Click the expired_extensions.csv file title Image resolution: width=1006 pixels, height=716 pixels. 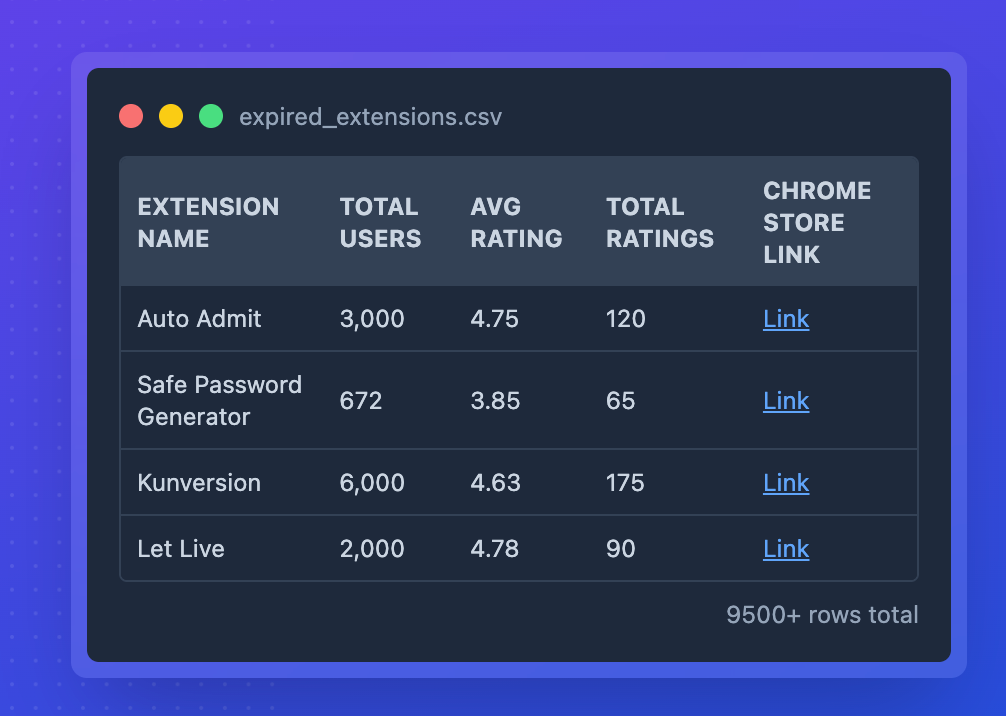[370, 117]
